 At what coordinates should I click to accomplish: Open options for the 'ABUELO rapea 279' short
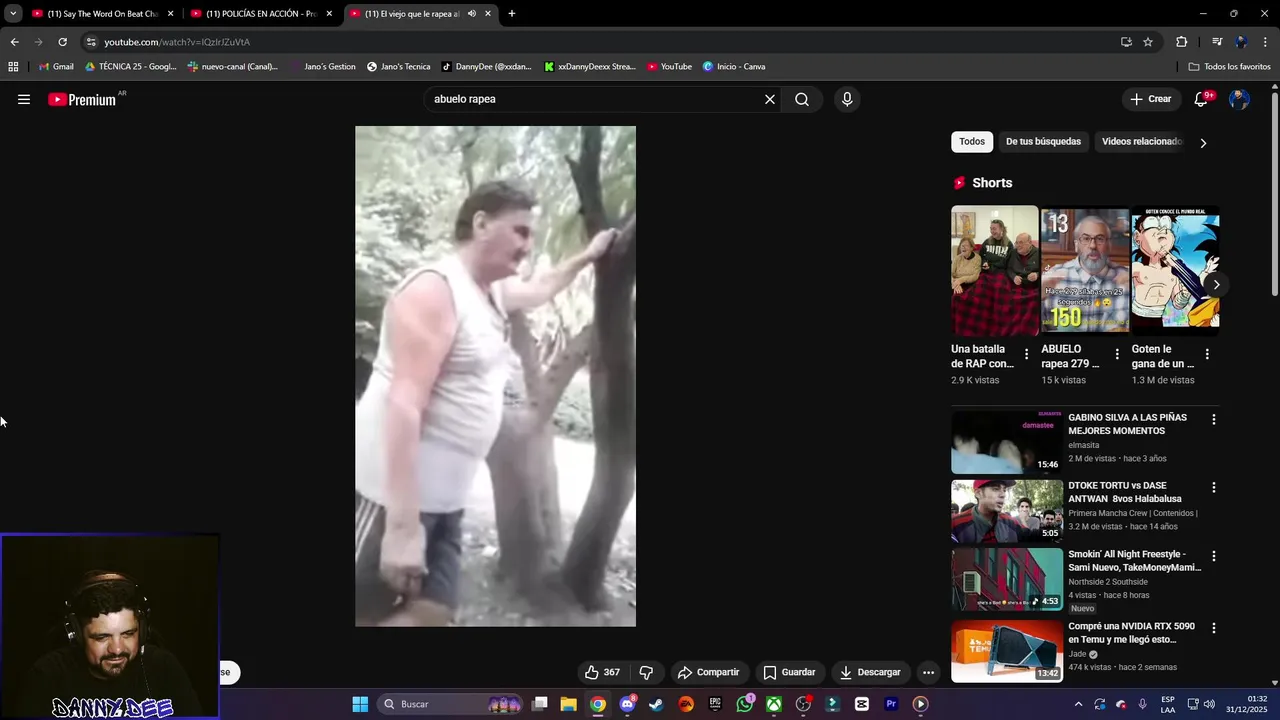click(x=1117, y=354)
